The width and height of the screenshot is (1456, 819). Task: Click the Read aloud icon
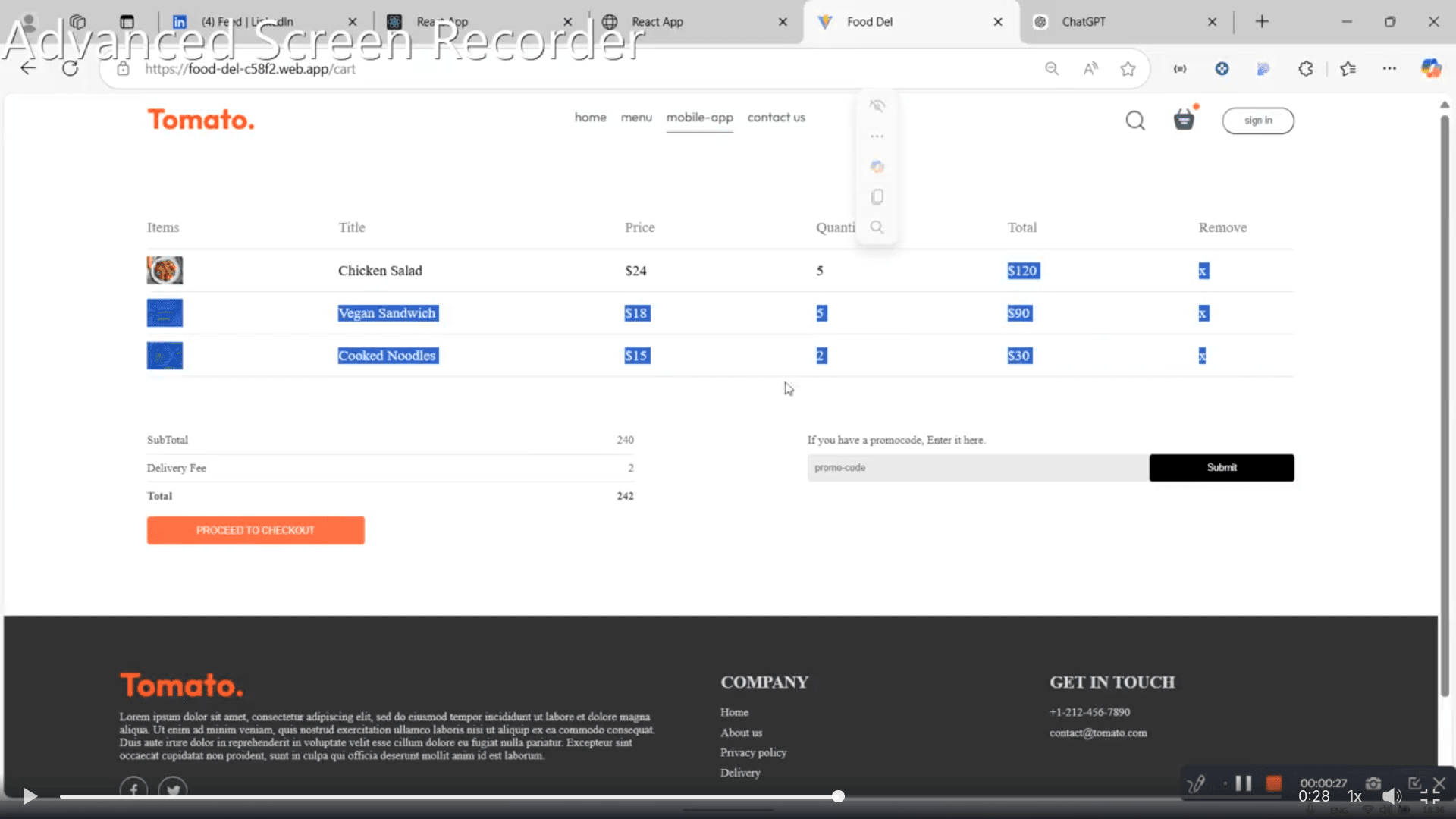click(x=1090, y=69)
